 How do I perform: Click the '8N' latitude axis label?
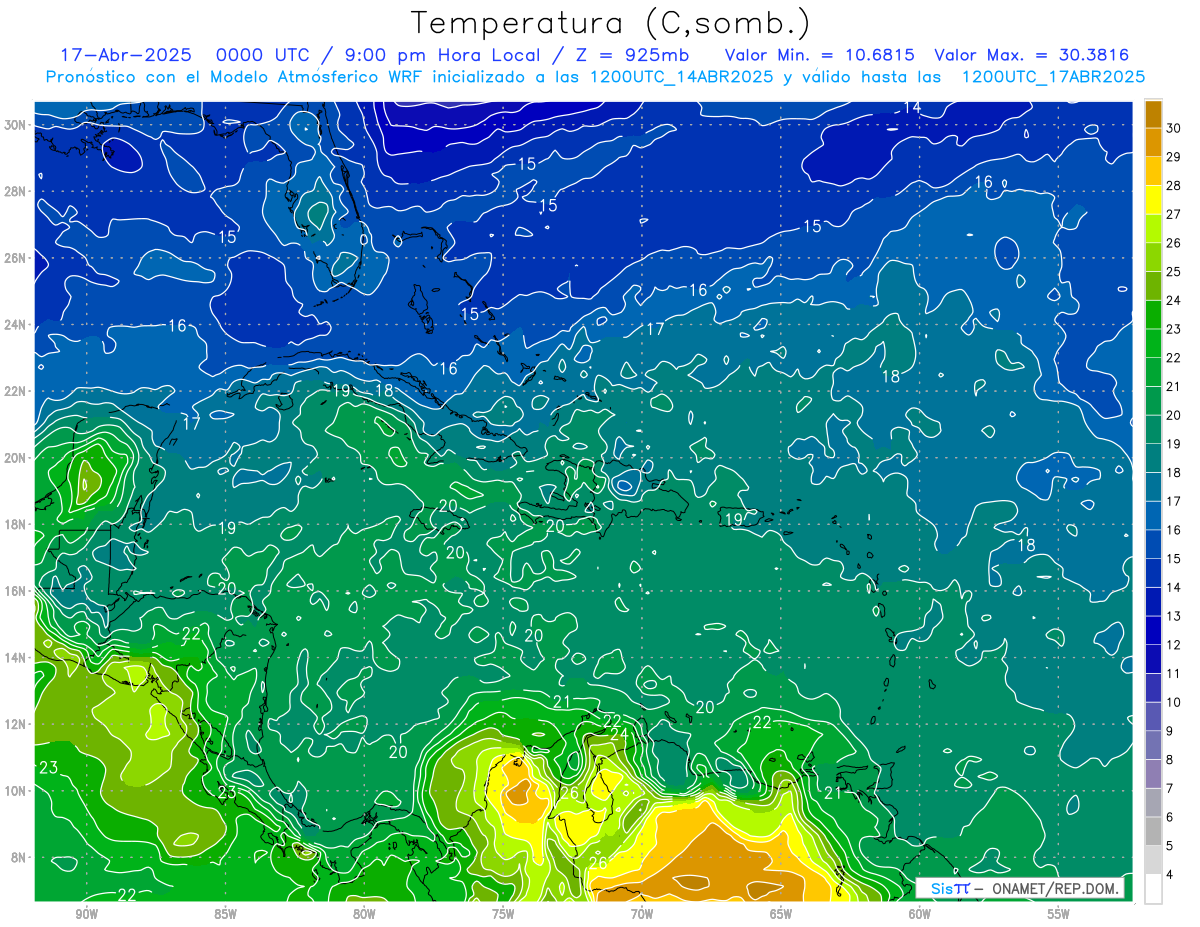(x=19, y=857)
